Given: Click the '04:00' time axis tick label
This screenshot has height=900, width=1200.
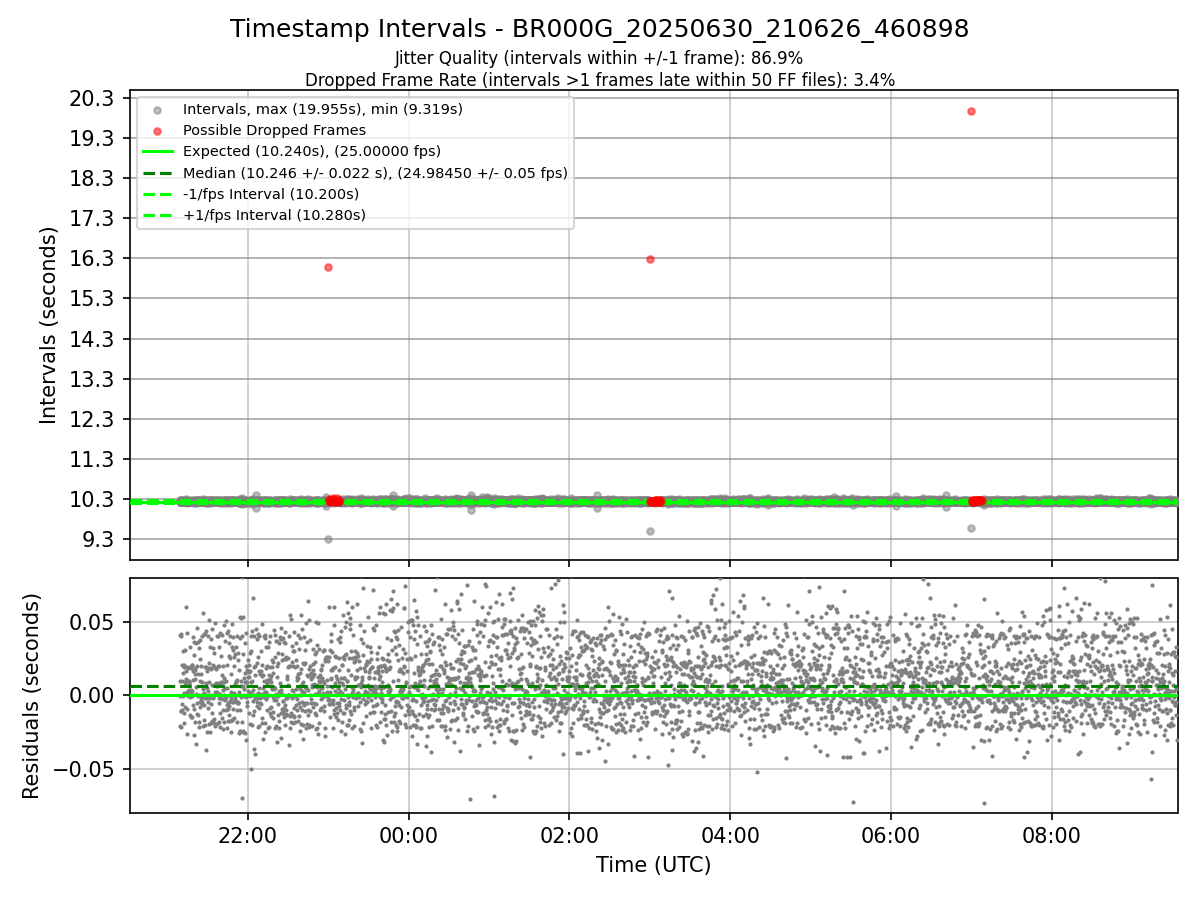Looking at the screenshot, I should [730, 834].
